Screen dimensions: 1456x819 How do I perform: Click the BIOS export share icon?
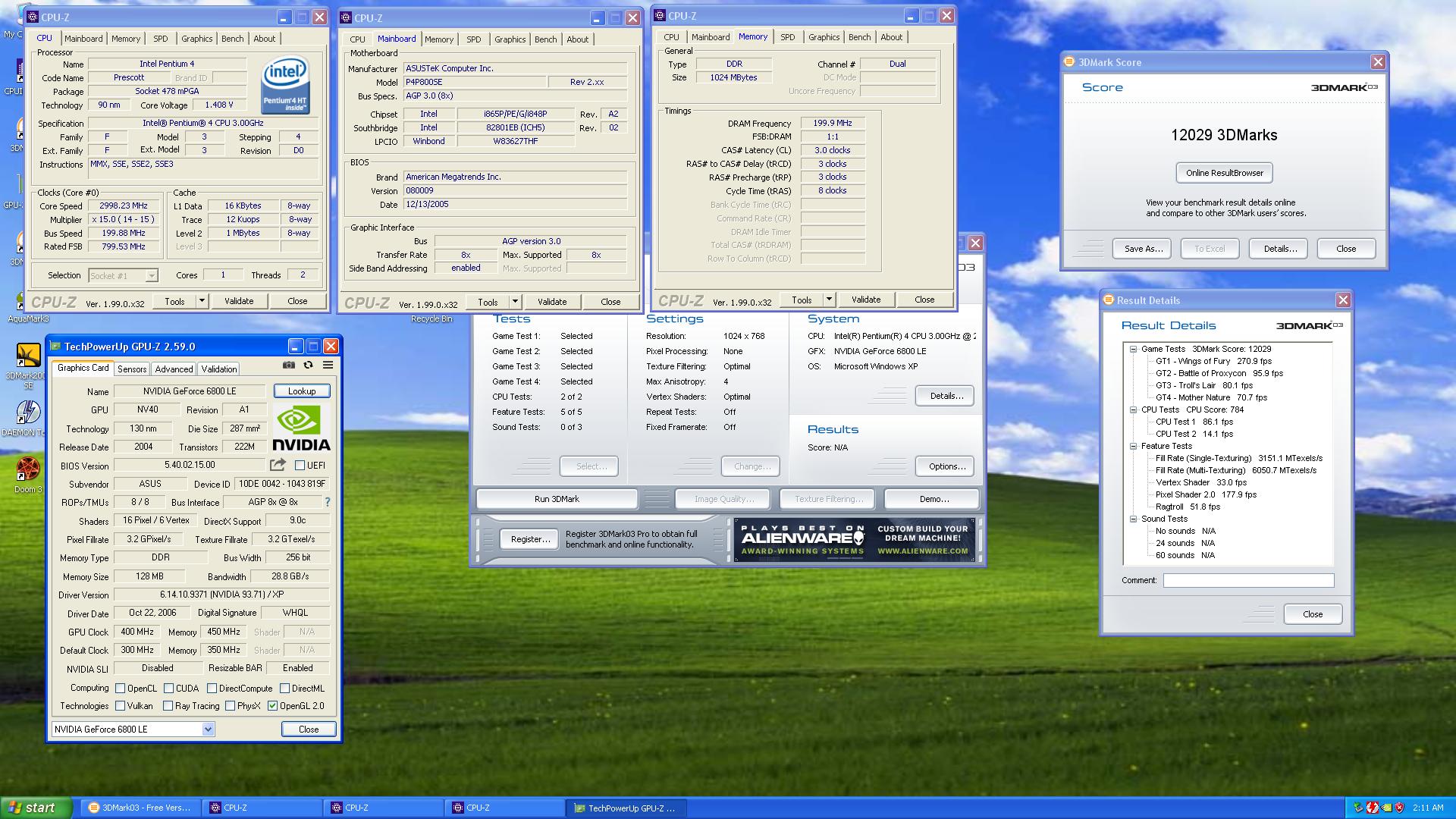[278, 464]
